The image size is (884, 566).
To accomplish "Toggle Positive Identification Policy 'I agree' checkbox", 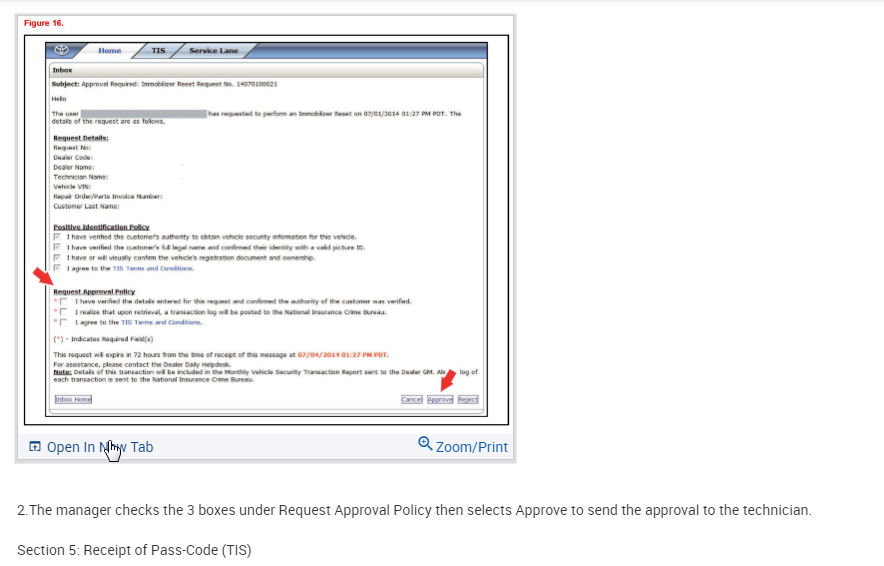I will pos(57,268).
